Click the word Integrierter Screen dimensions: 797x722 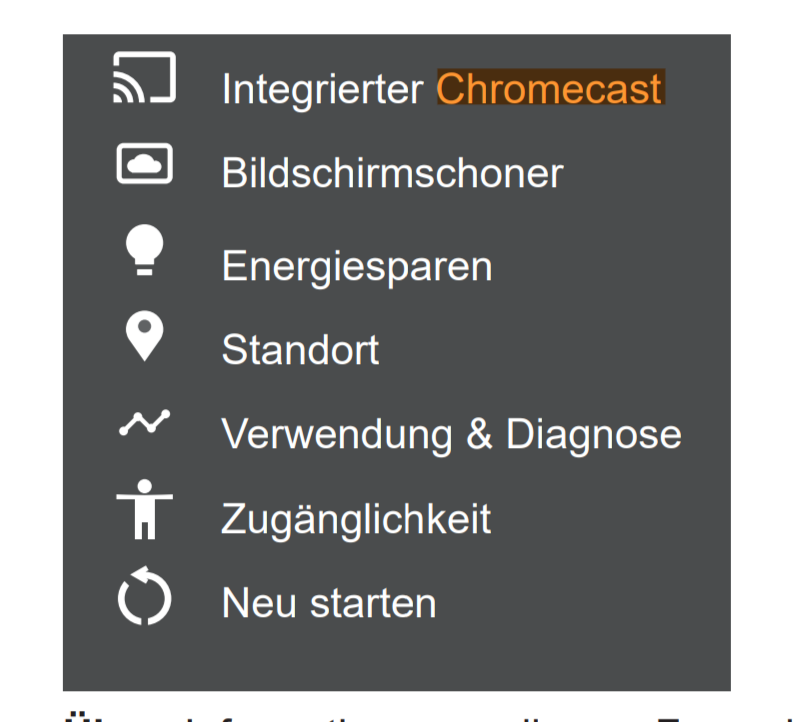point(322,89)
